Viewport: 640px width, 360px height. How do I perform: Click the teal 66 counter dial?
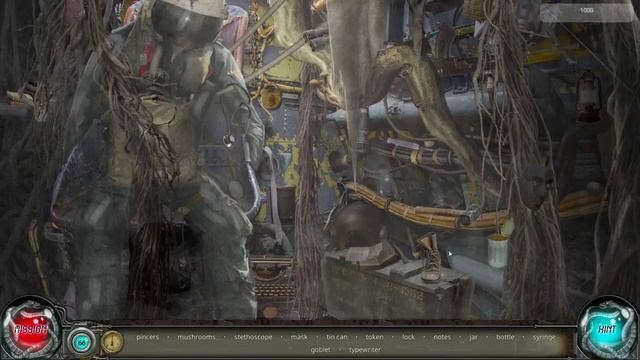coord(82,342)
